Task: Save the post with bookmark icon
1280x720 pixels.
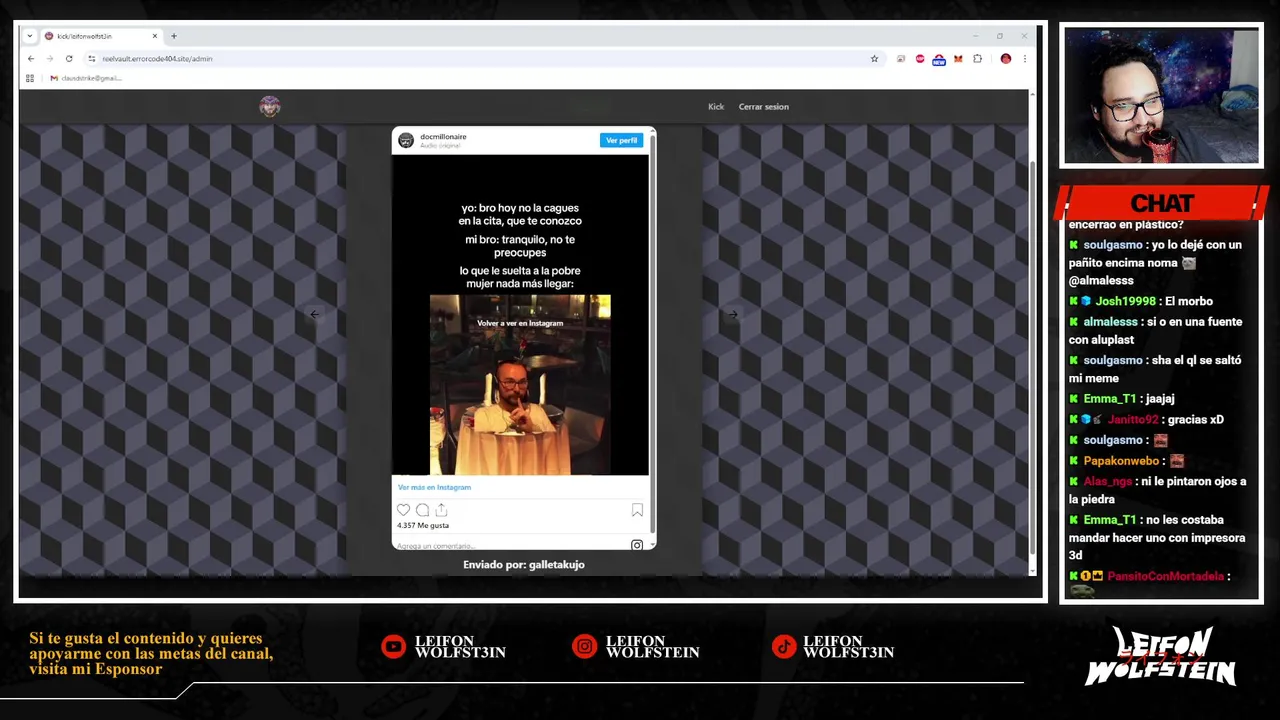Action: coord(637,510)
